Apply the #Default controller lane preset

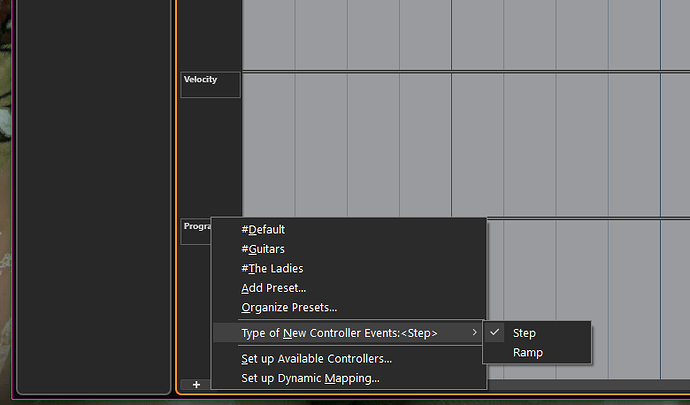pos(263,229)
